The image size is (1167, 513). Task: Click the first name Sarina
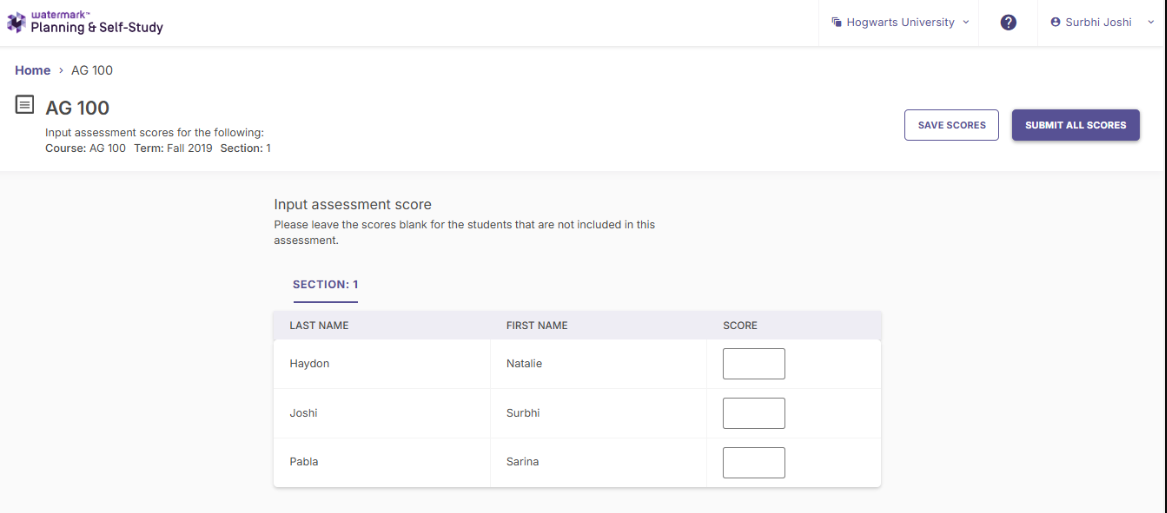(x=522, y=462)
